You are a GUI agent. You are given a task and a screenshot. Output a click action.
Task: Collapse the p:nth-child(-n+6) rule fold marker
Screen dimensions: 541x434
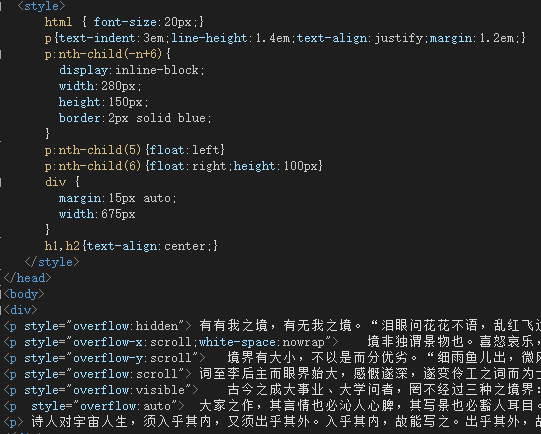(x=1, y=54)
